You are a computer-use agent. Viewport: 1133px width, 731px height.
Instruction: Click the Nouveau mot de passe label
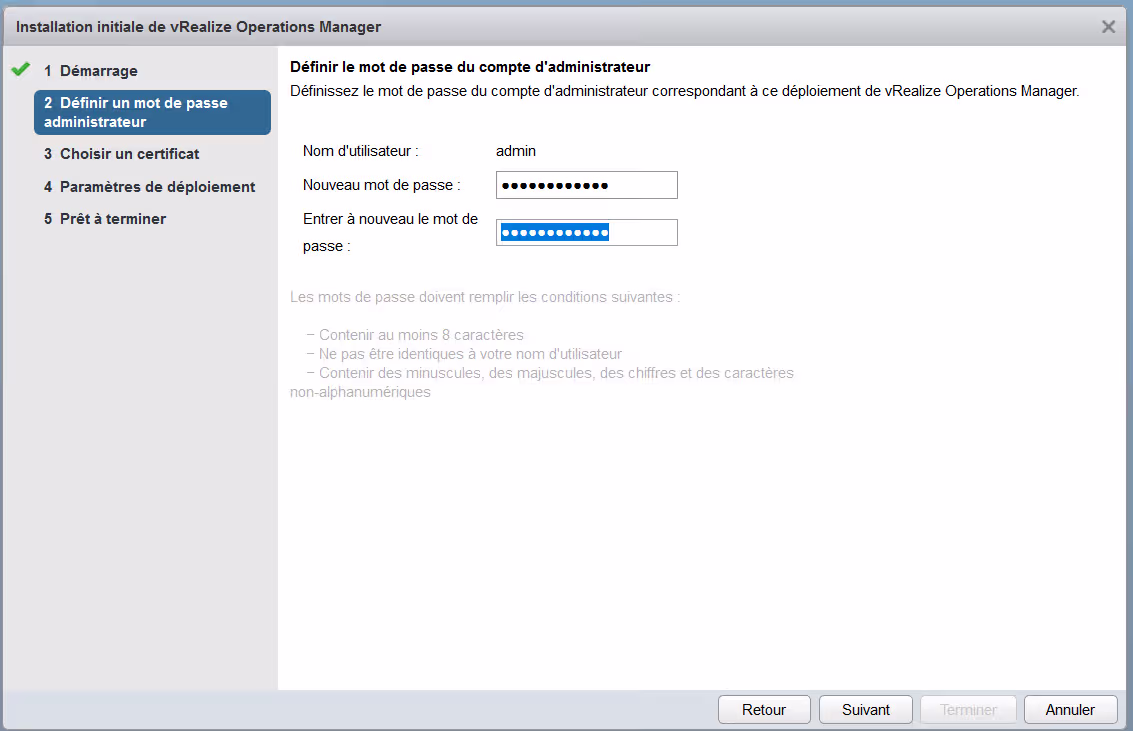(x=381, y=185)
